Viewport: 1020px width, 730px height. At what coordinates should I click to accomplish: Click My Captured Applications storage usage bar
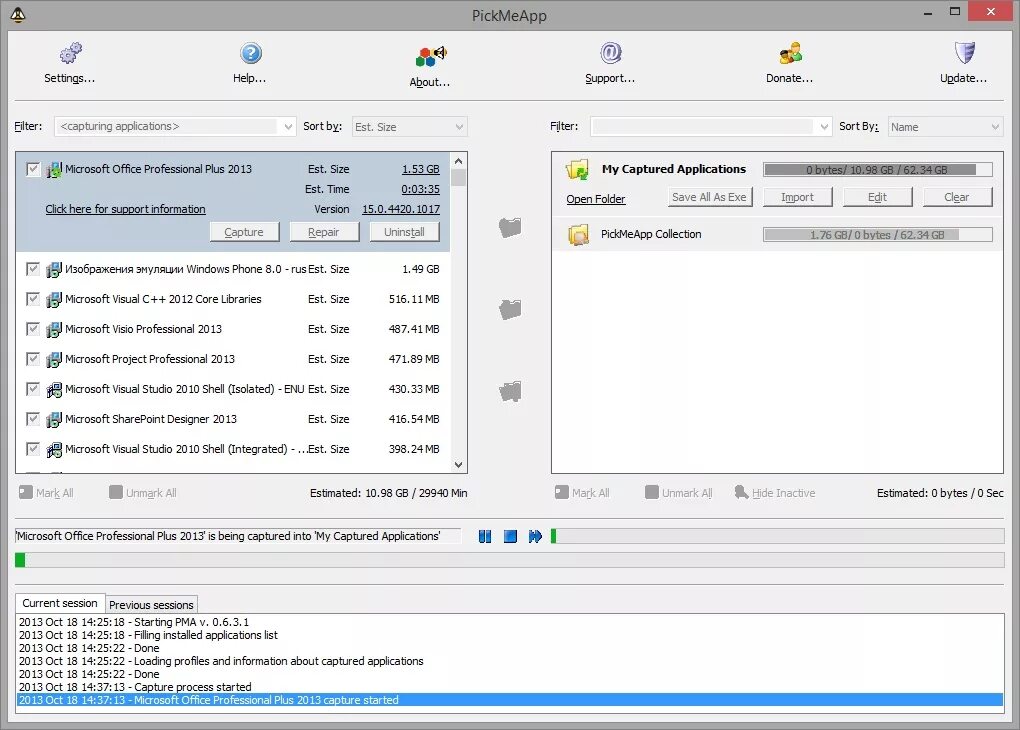(878, 170)
